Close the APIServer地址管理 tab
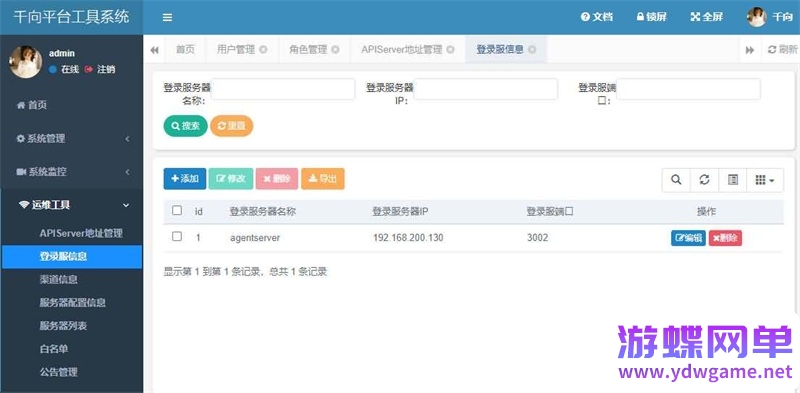 coord(450,50)
